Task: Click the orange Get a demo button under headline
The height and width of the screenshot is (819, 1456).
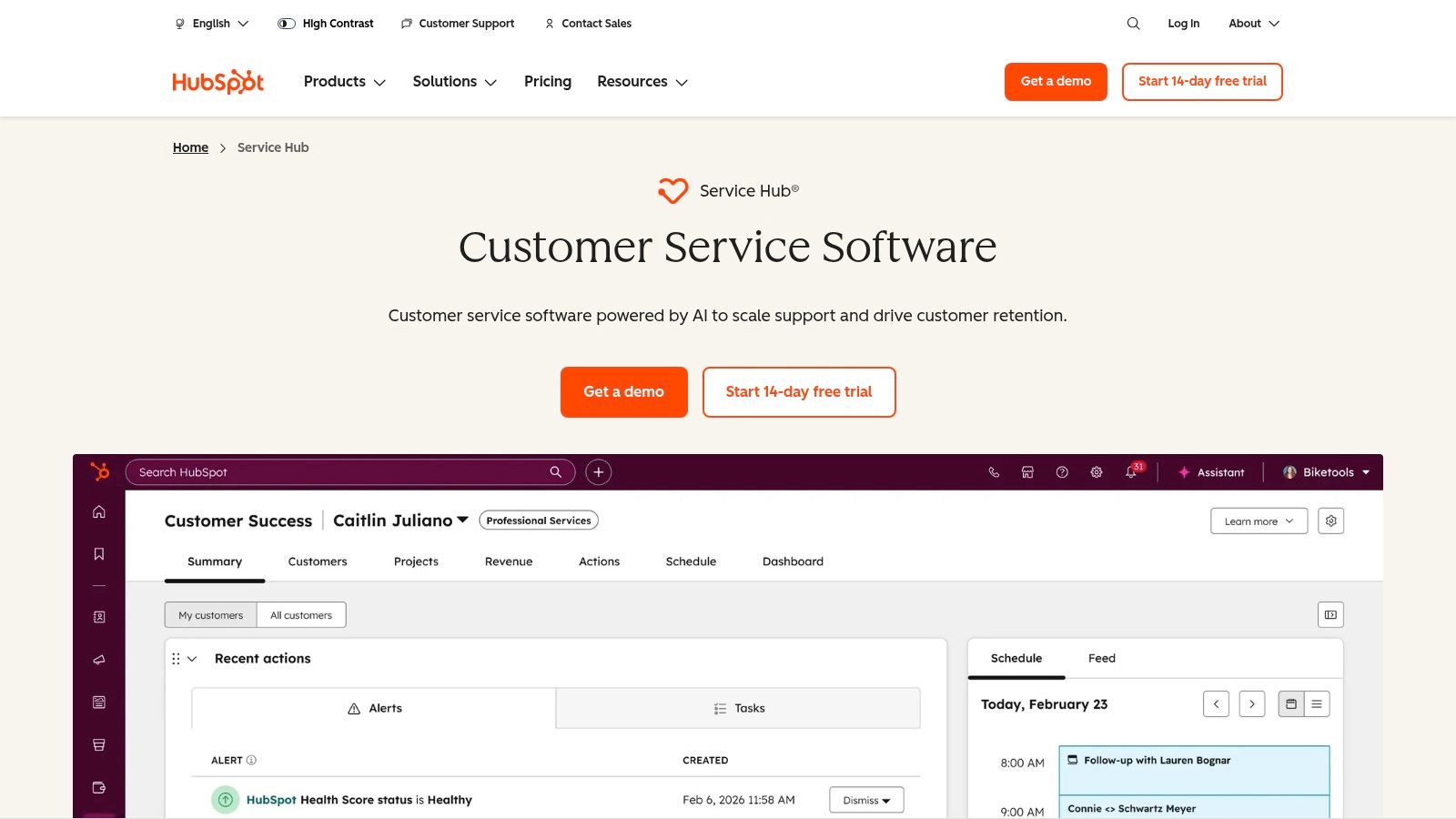Action: tap(624, 392)
